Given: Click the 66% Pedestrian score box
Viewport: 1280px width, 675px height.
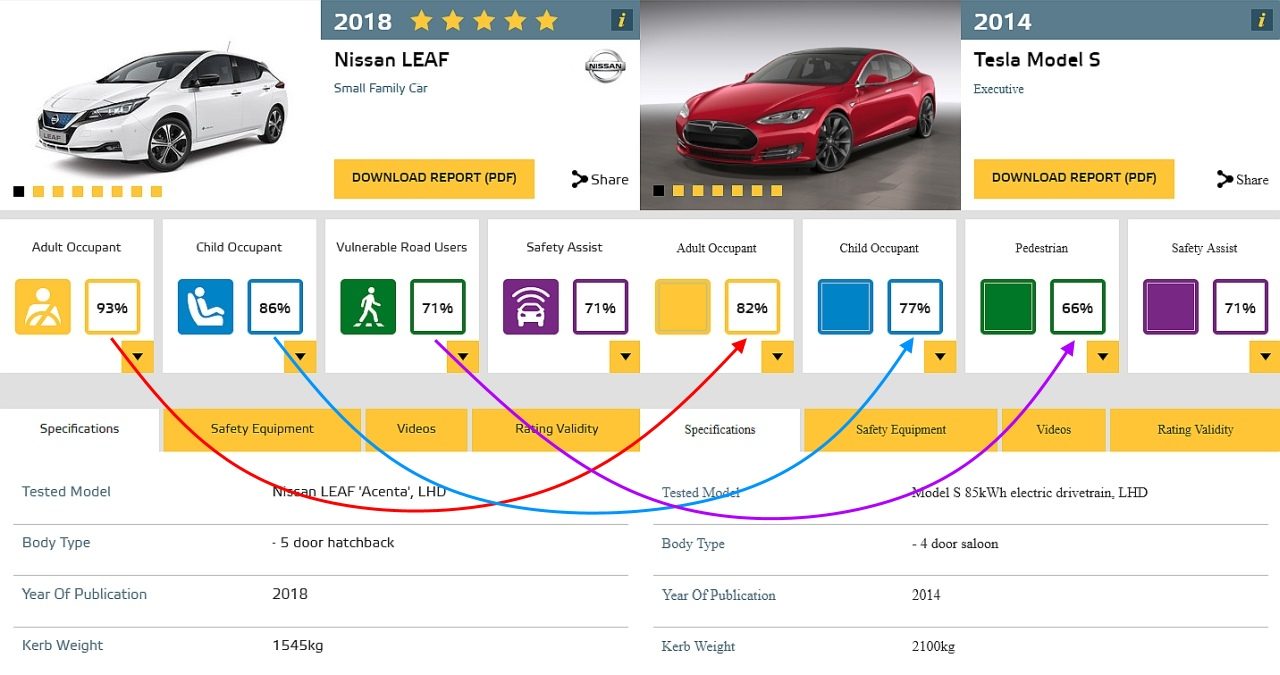Looking at the screenshot, I should point(1078,307).
